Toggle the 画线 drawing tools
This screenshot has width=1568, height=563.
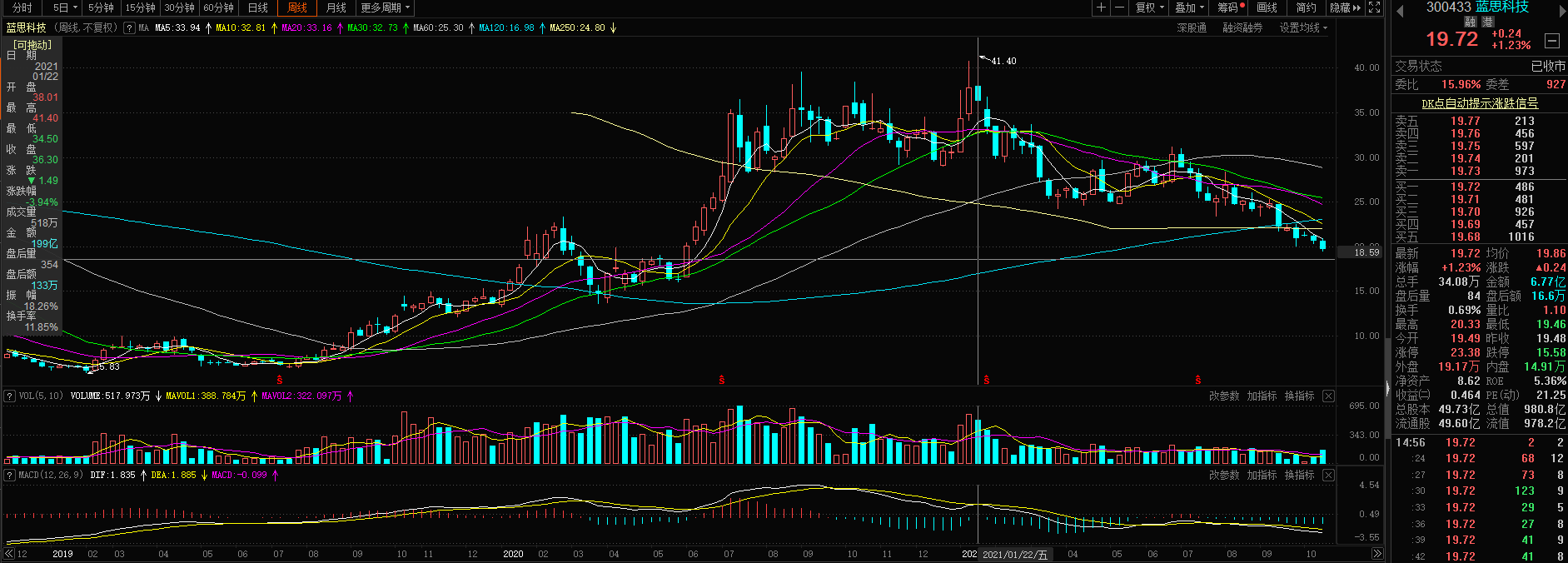(x=1267, y=7)
